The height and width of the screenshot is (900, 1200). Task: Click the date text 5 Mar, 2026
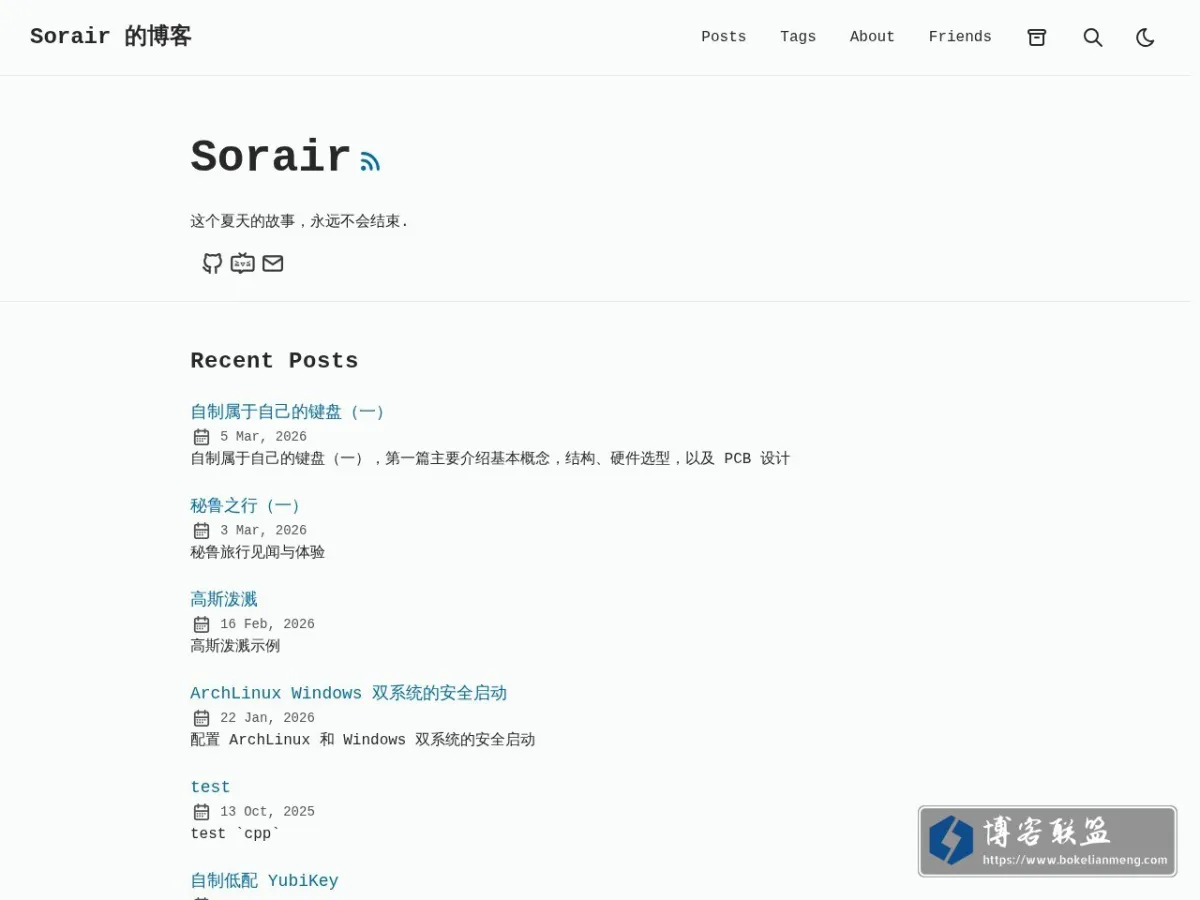point(264,437)
